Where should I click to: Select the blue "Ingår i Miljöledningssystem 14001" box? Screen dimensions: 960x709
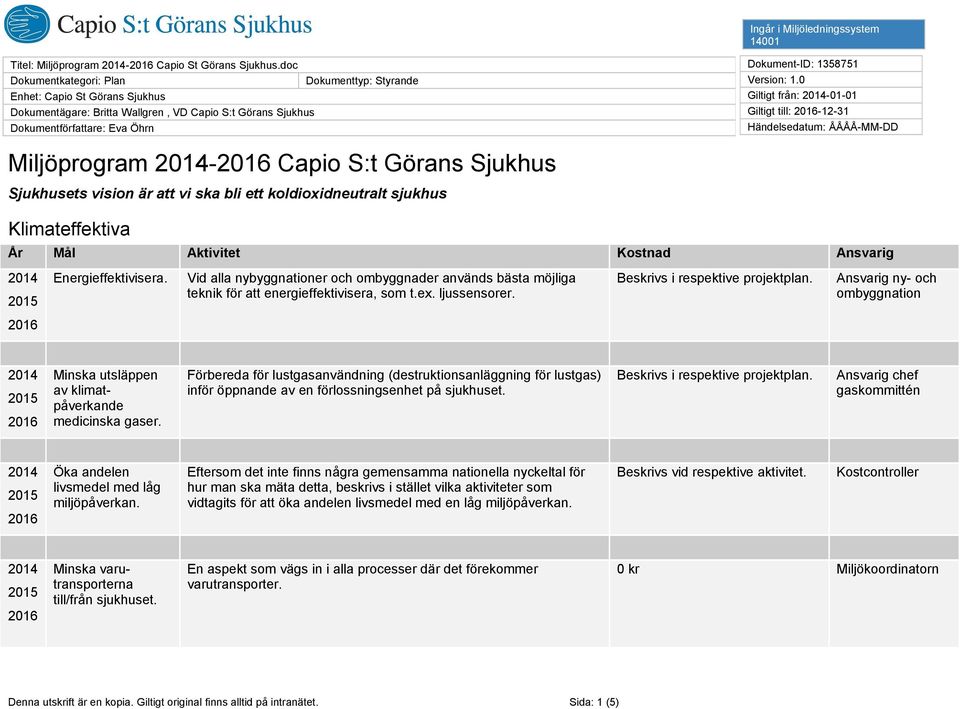(x=833, y=34)
